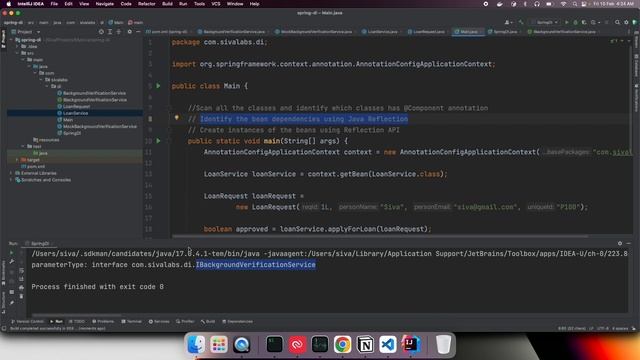Image resolution: width=640 pixels, height=360 pixels.
Task: Open Run panel settings gear
Action: point(620,243)
